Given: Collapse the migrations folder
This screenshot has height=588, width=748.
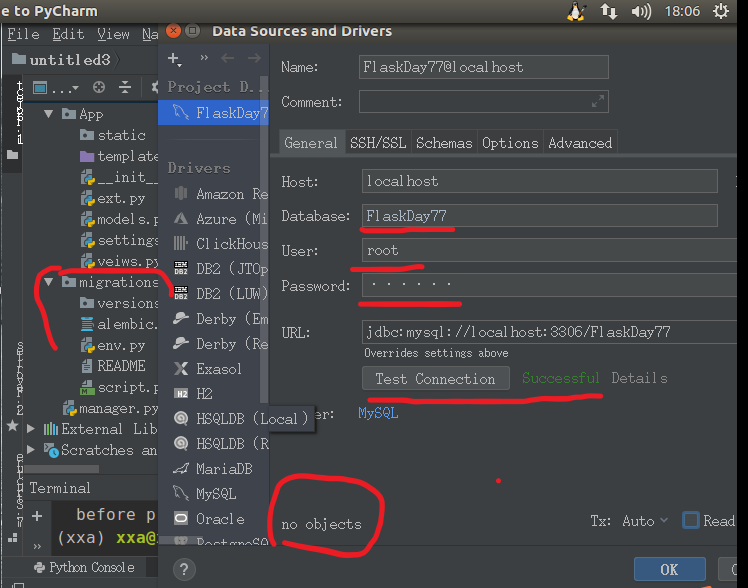Looking at the screenshot, I should point(49,282).
